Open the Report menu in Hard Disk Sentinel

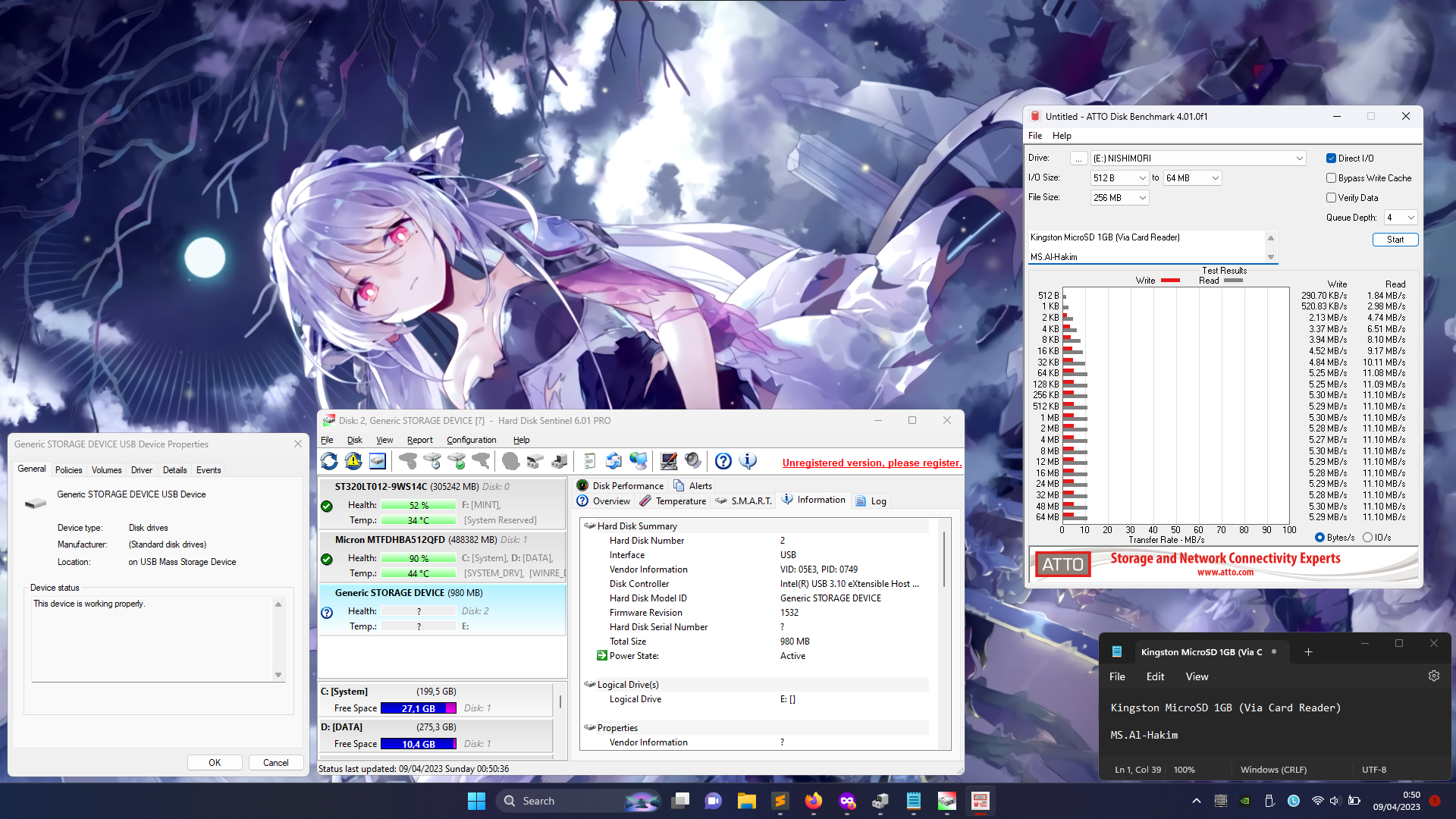(x=419, y=440)
